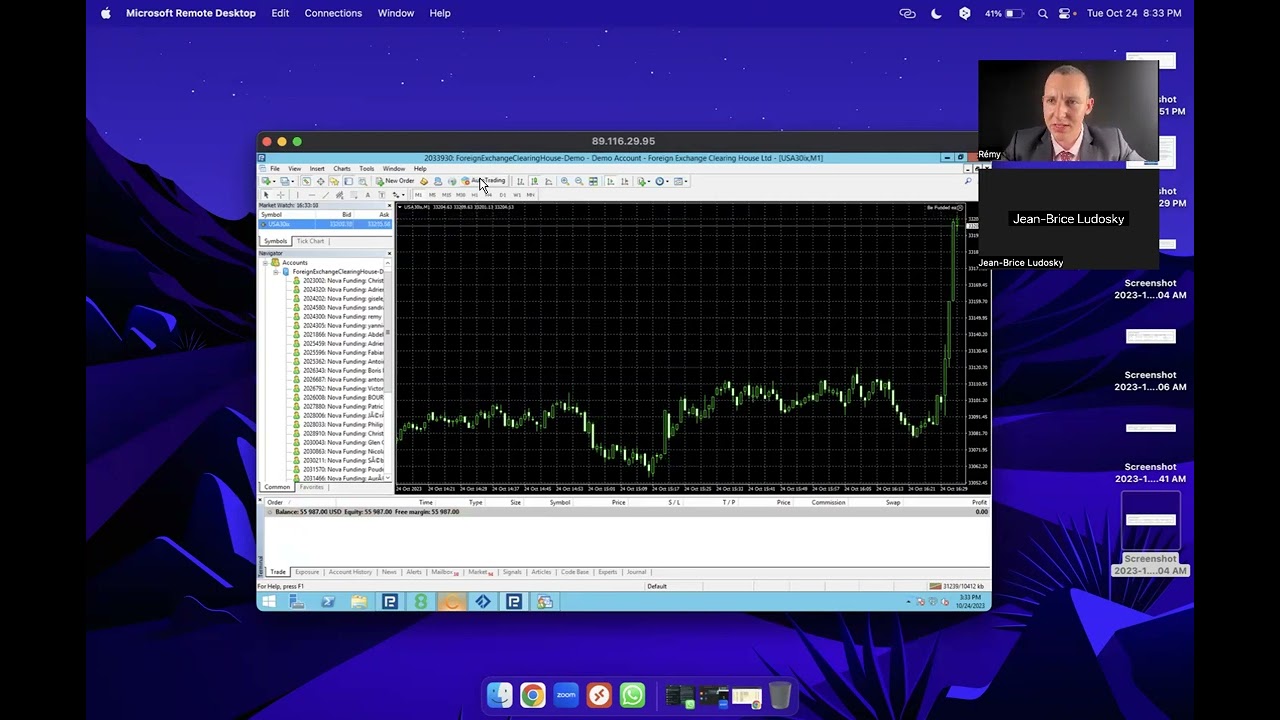
Task: Toggle the Market Watch window icon
Action: tap(306, 181)
